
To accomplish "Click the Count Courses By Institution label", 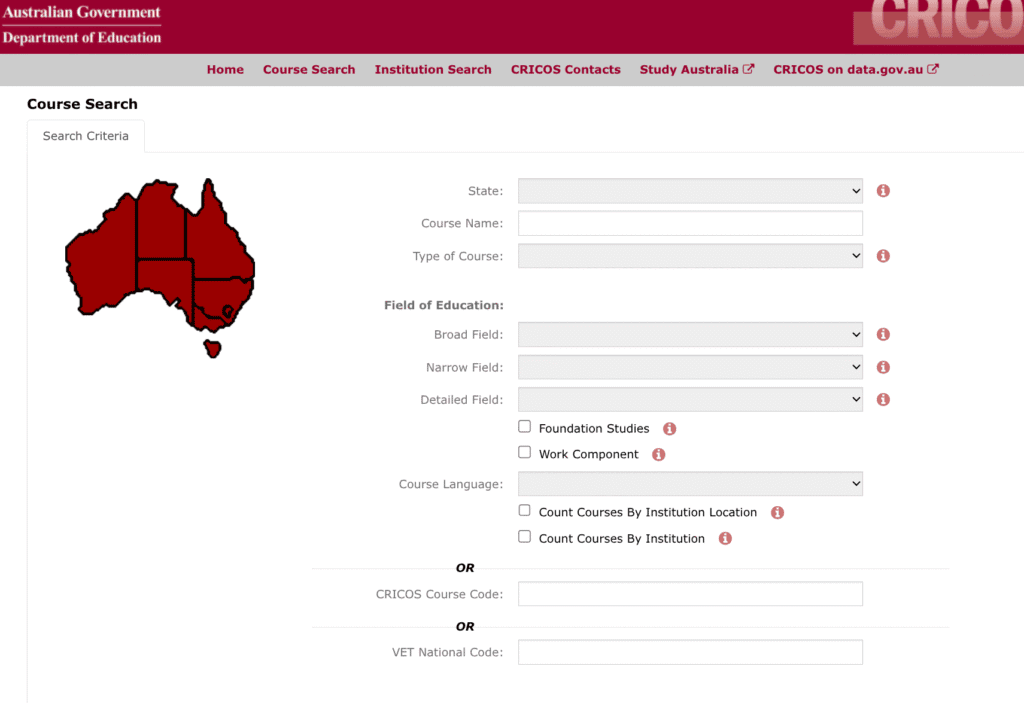I will click(622, 538).
